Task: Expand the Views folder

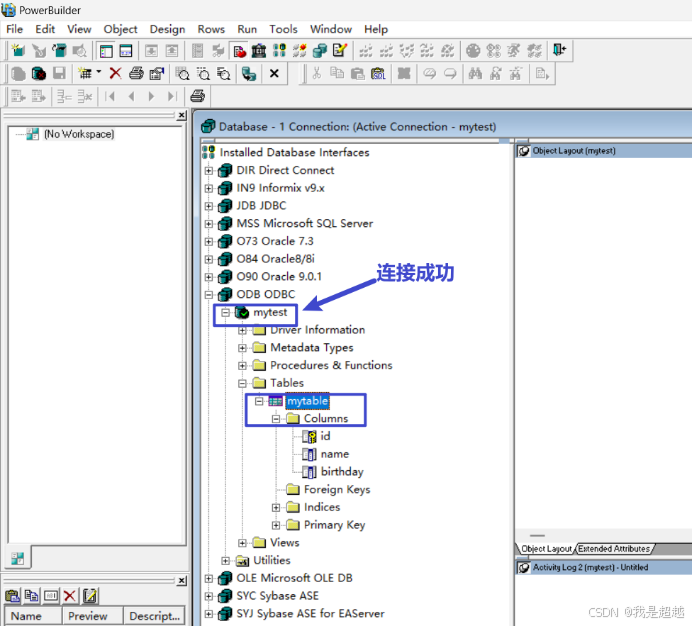Action: click(x=242, y=543)
